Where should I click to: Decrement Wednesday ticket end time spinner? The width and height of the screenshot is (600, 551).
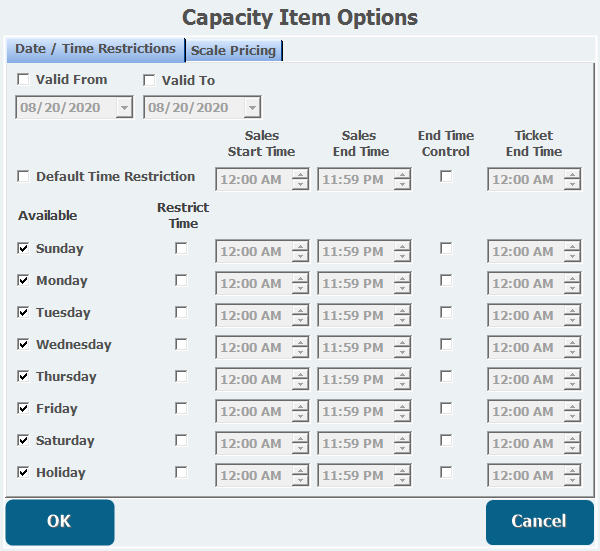(572, 353)
